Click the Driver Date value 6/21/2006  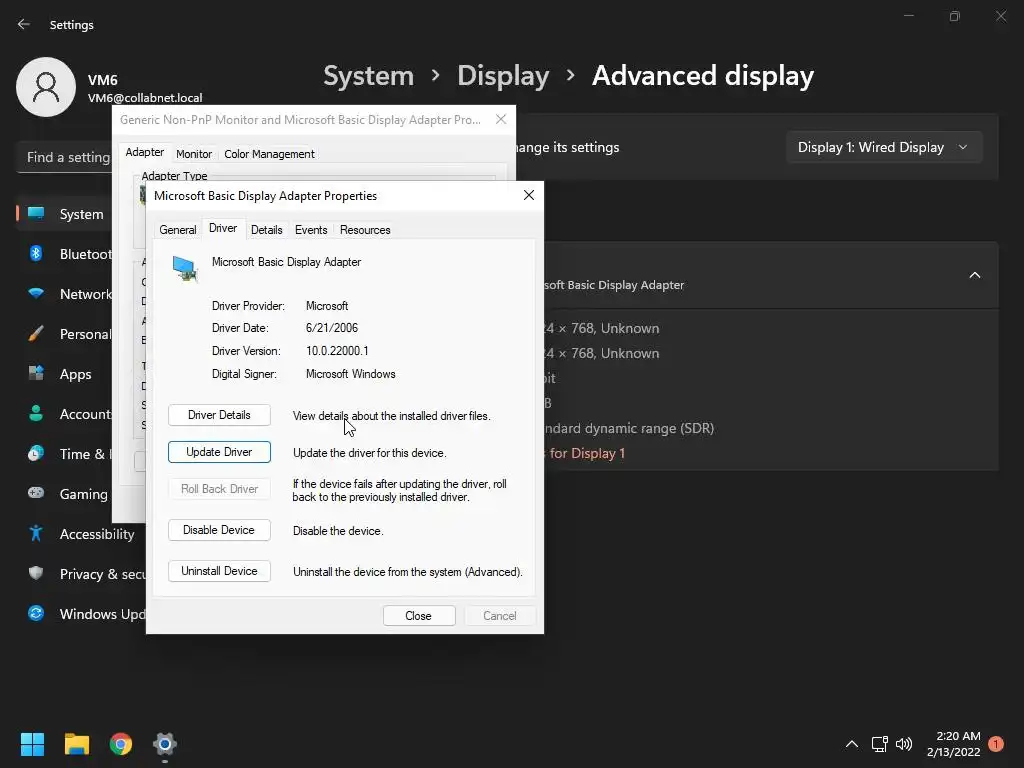[332, 328]
